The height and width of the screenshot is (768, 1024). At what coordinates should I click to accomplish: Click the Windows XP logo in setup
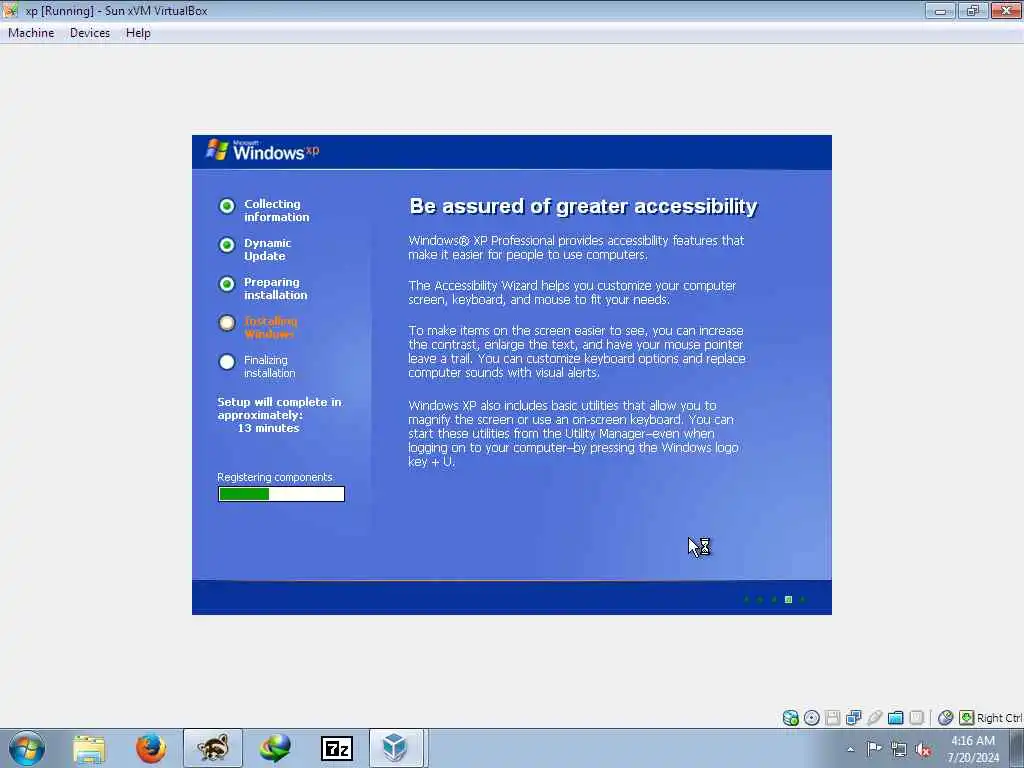(263, 151)
